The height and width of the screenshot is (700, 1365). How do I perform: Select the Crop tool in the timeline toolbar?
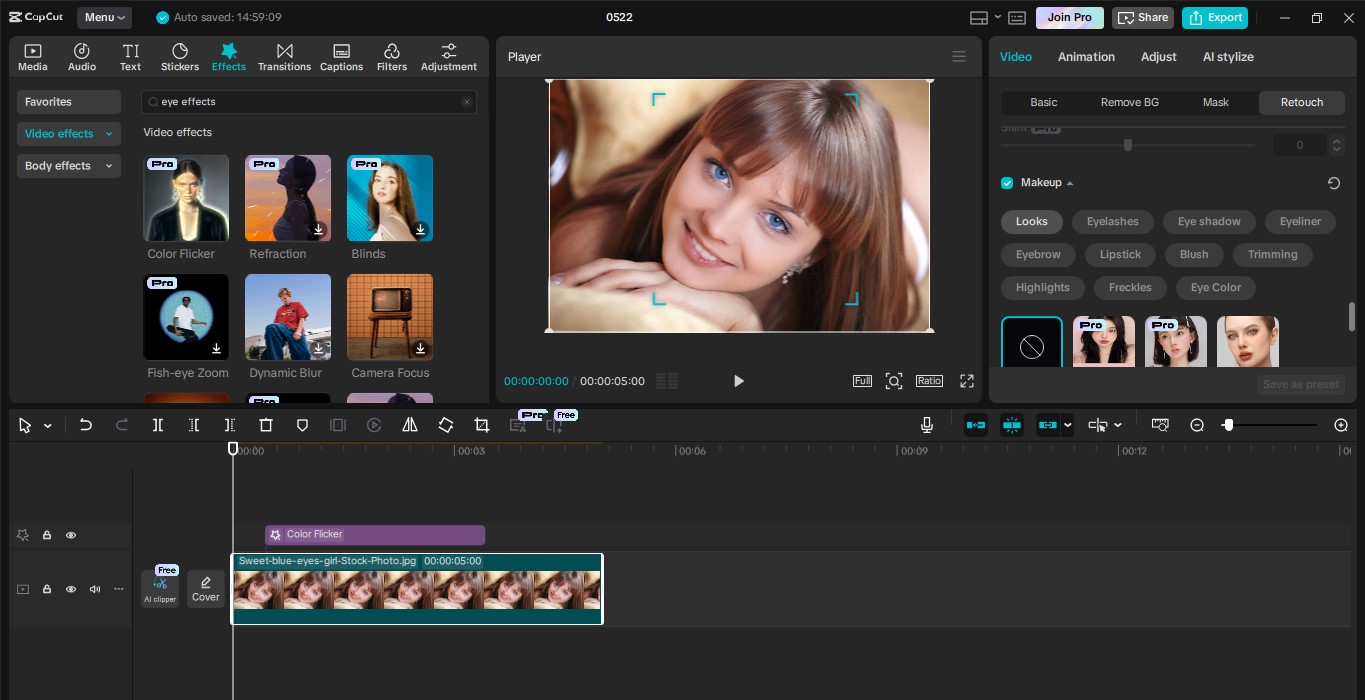[481, 424]
